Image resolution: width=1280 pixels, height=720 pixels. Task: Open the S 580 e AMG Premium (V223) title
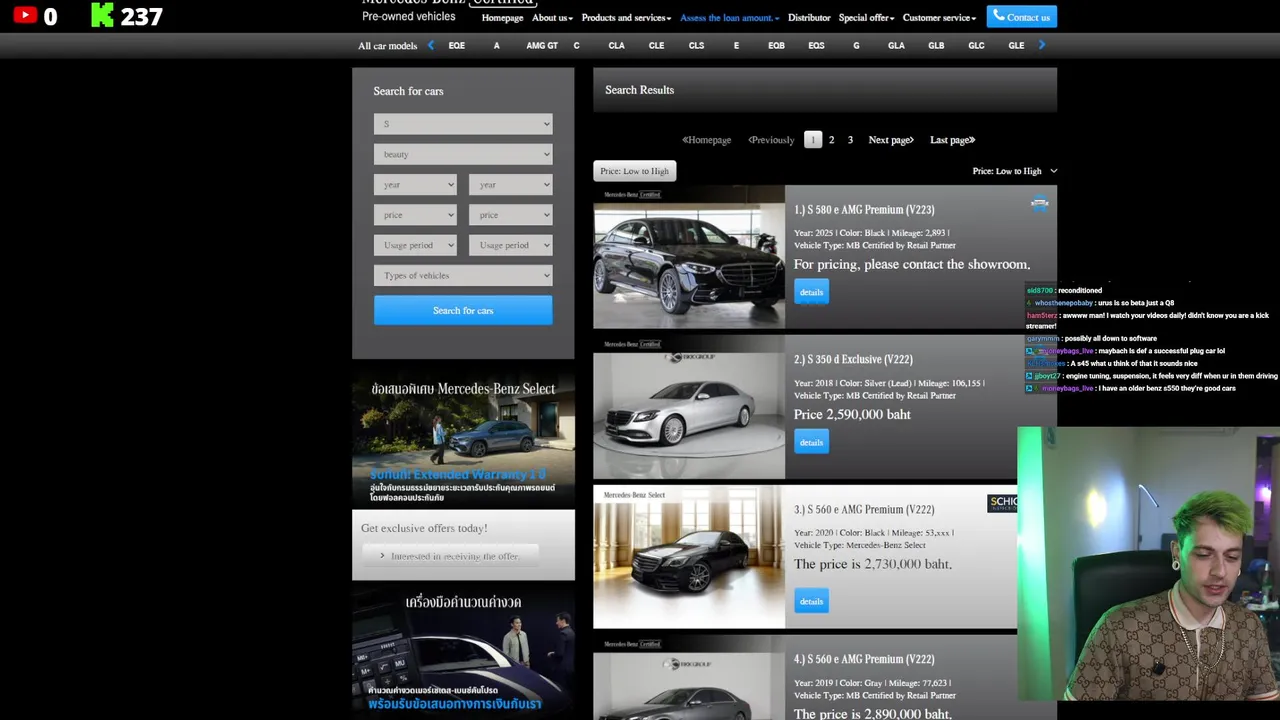864,210
